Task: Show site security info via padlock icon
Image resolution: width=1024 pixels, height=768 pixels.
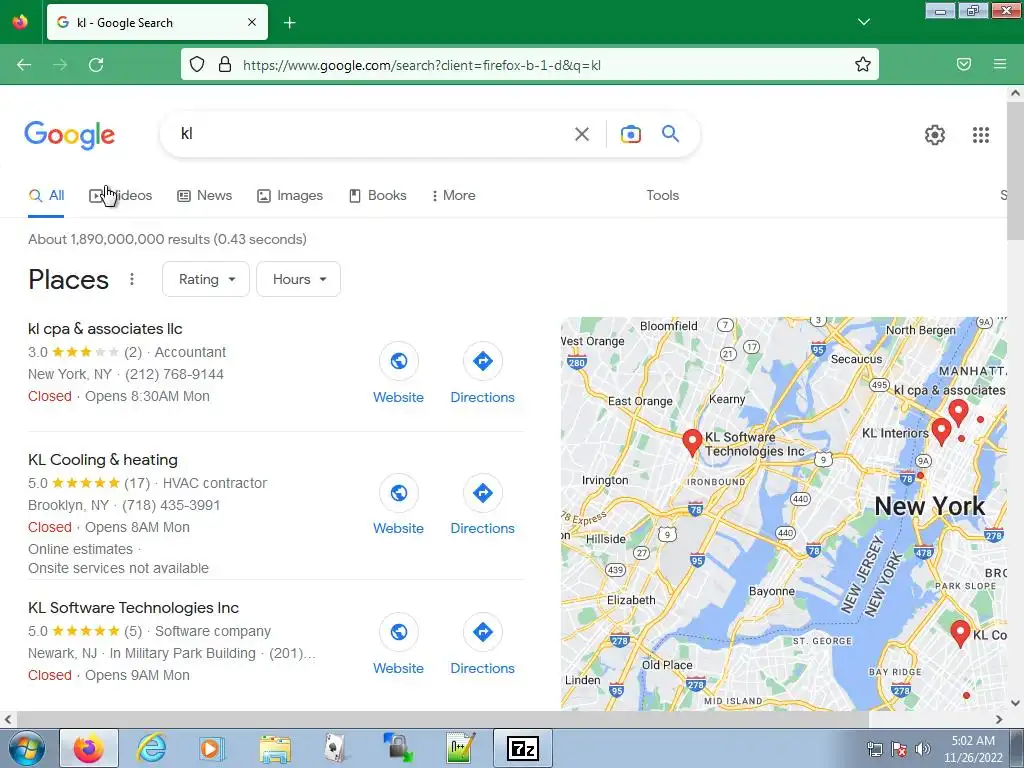Action: (x=225, y=65)
